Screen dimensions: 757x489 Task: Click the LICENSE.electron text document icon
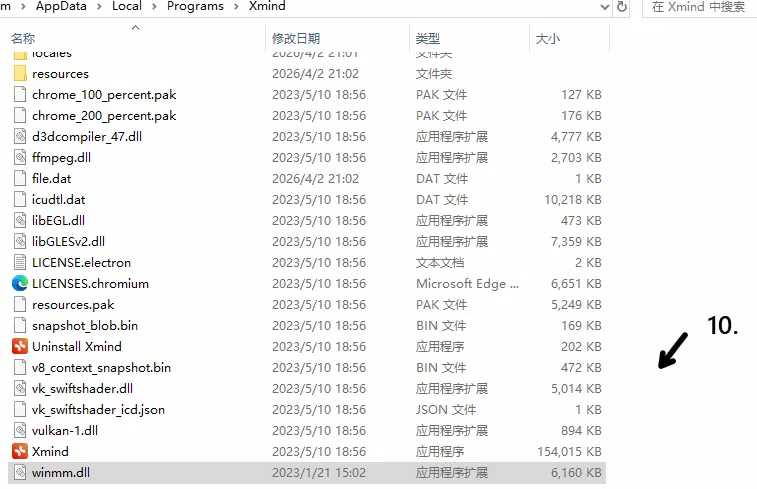20,263
